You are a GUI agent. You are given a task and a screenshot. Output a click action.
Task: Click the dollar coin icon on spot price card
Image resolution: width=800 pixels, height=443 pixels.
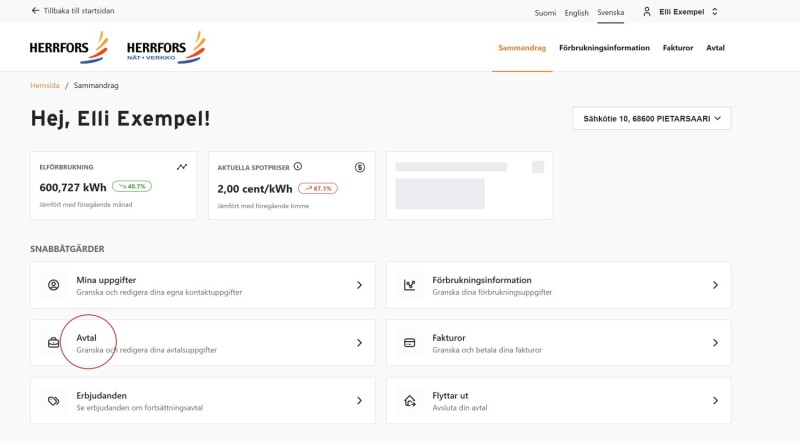pyautogui.click(x=360, y=167)
